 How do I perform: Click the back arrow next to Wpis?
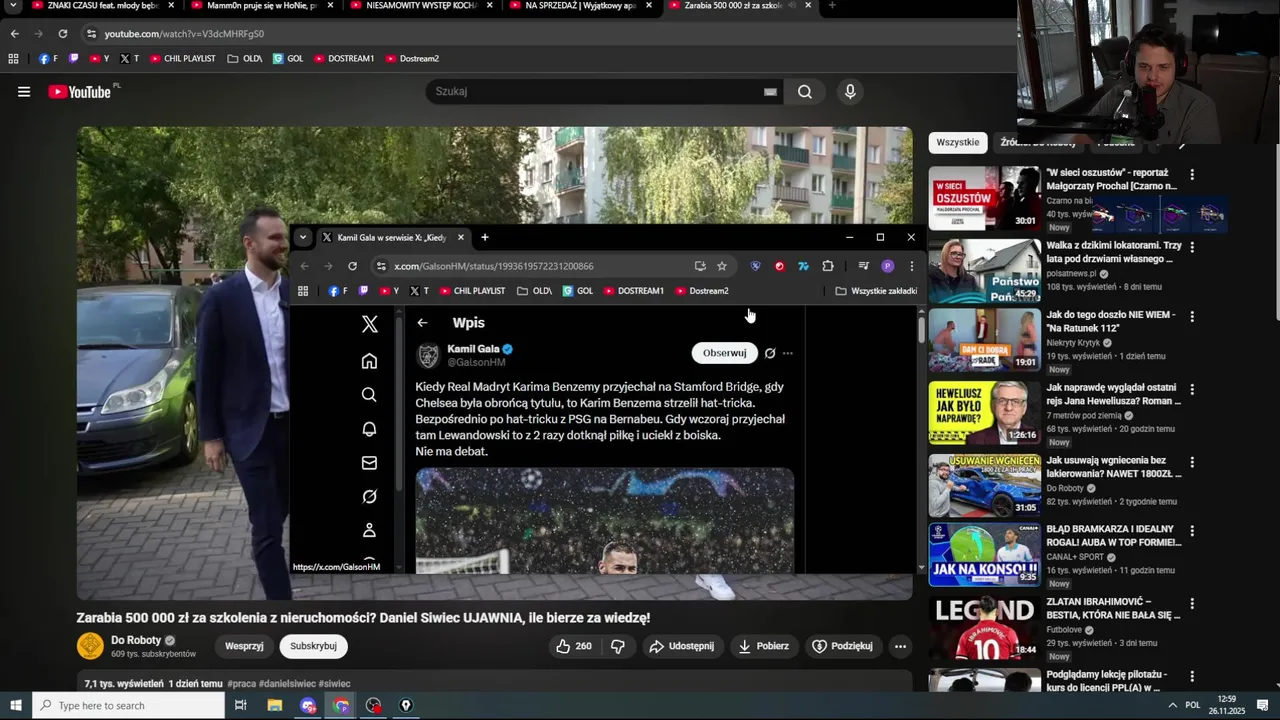(422, 323)
